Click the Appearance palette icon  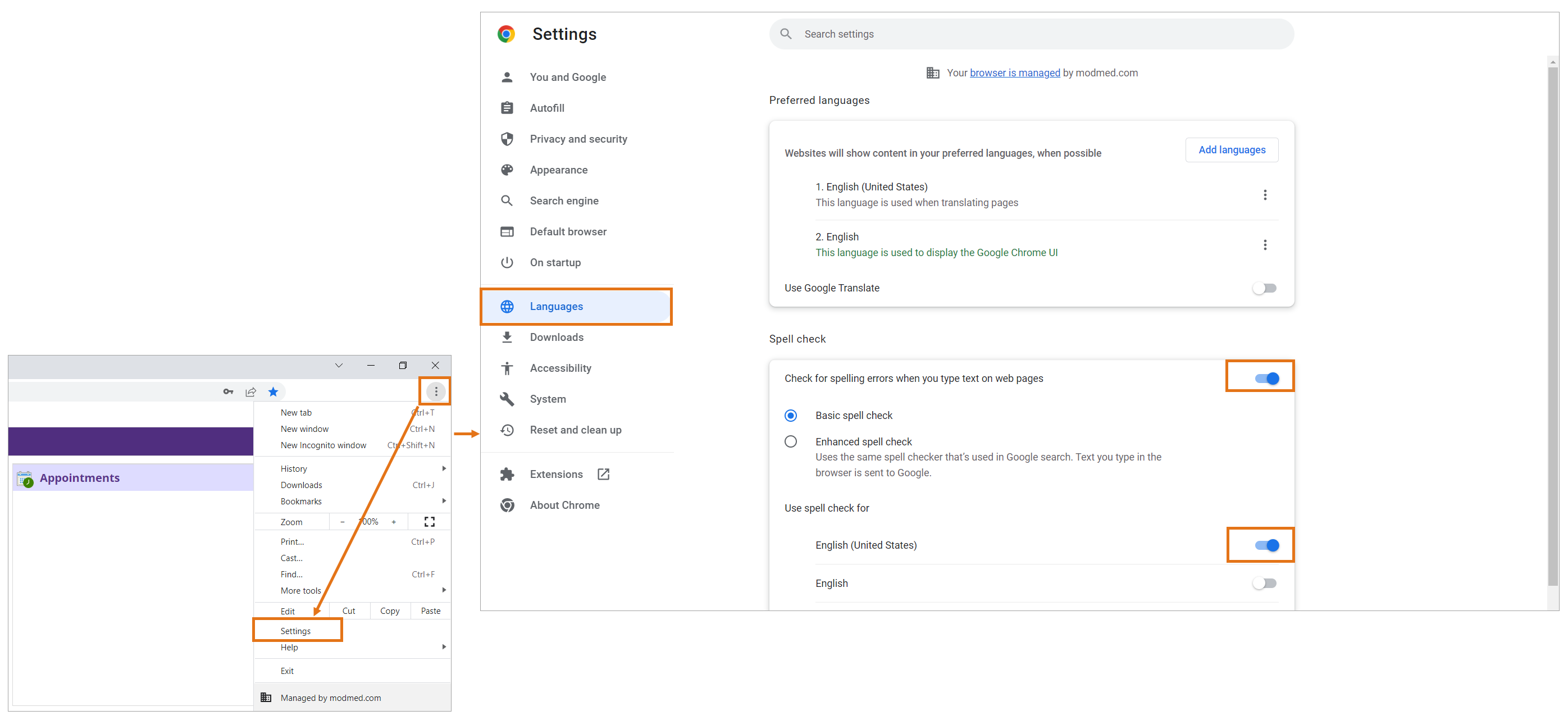coord(507,170)
